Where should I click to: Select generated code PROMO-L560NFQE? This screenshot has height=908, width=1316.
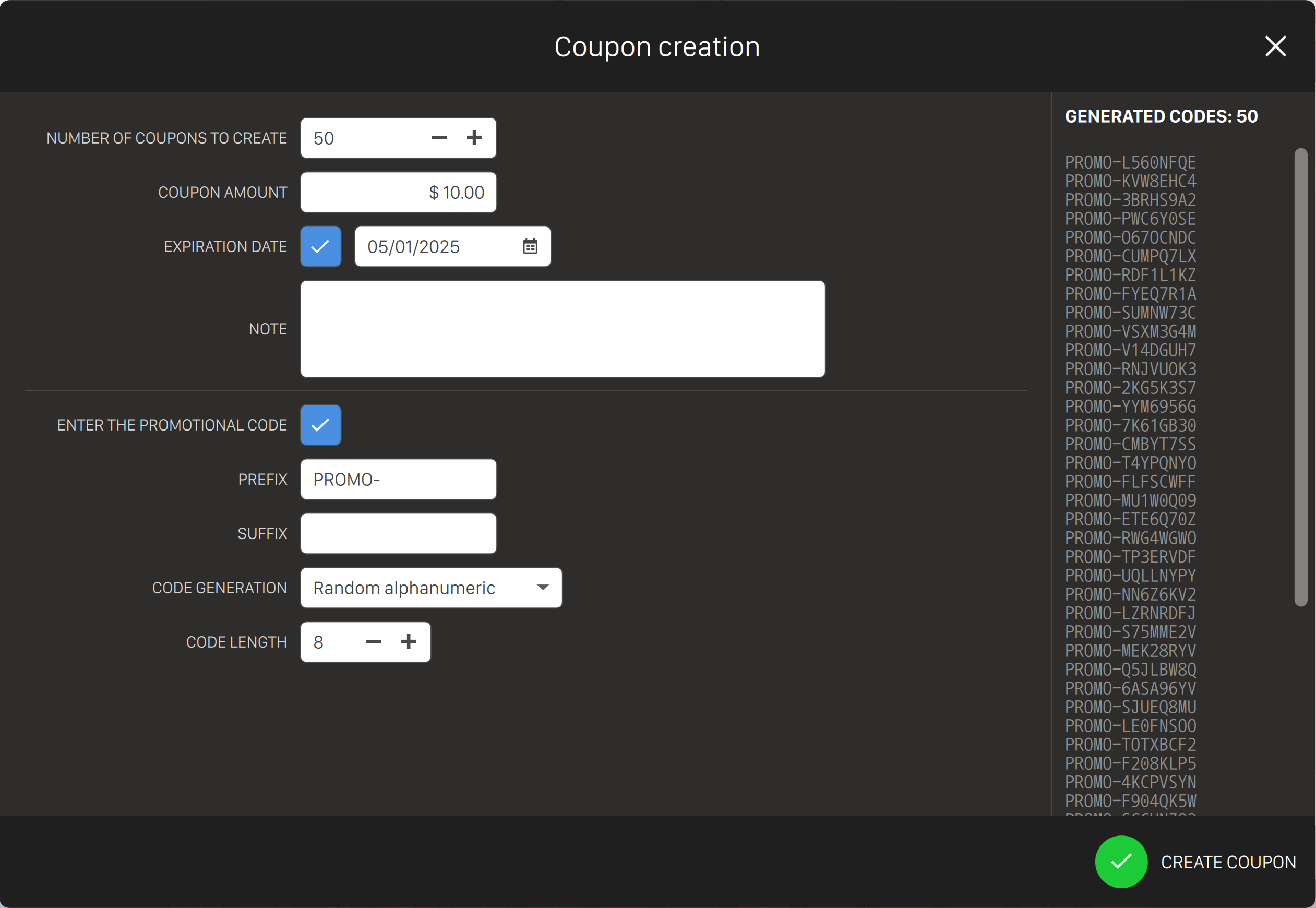pyautogui.click(x=1130, y=163)
